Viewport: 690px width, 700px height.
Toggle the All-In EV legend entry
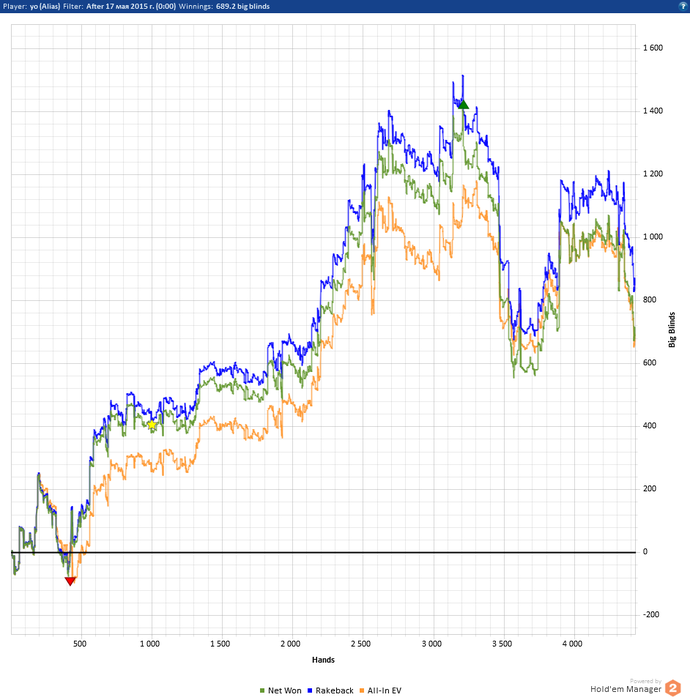click(x=380, y=690)
